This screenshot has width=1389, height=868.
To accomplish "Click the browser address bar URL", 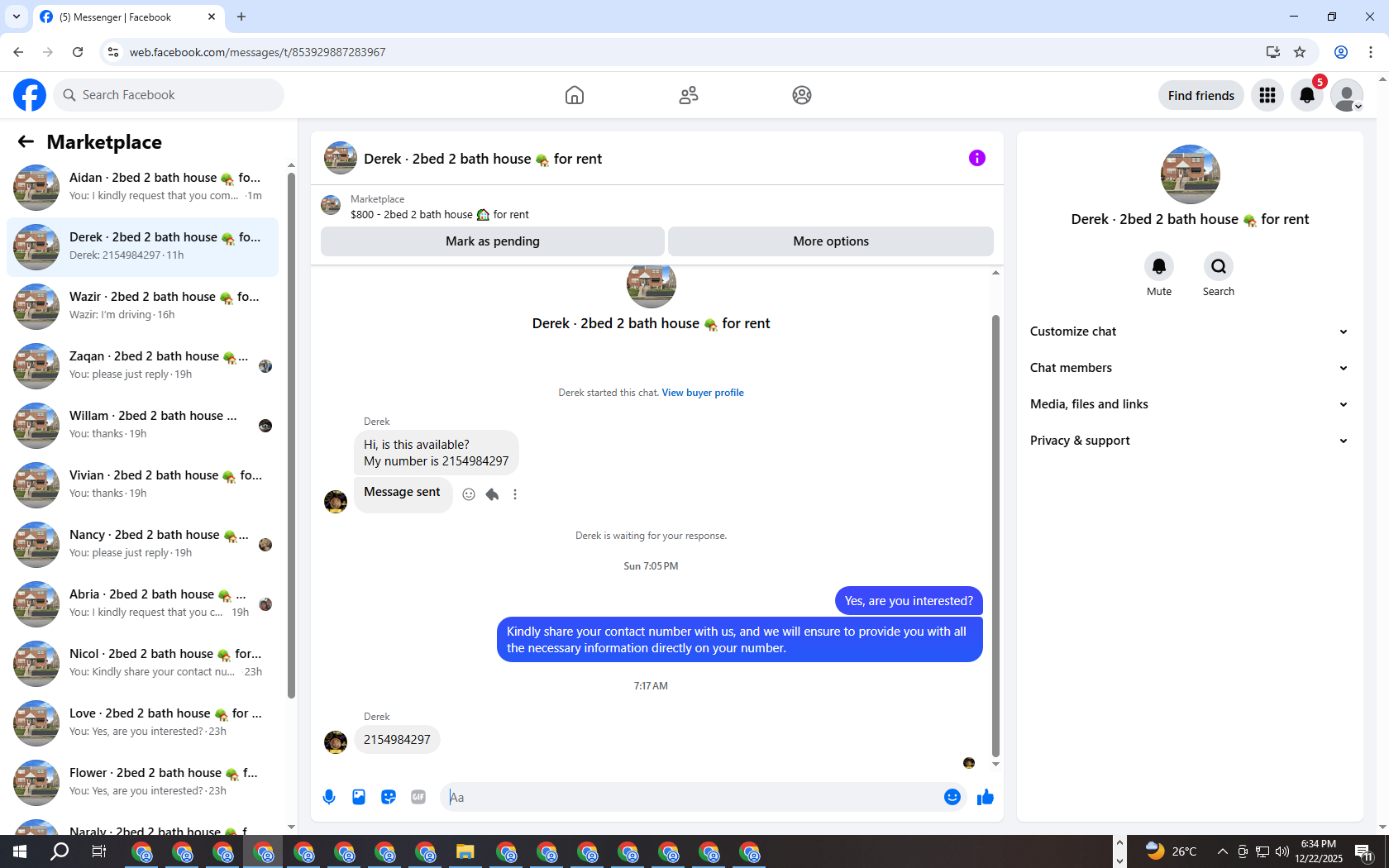I will click(x=257, y=52).
